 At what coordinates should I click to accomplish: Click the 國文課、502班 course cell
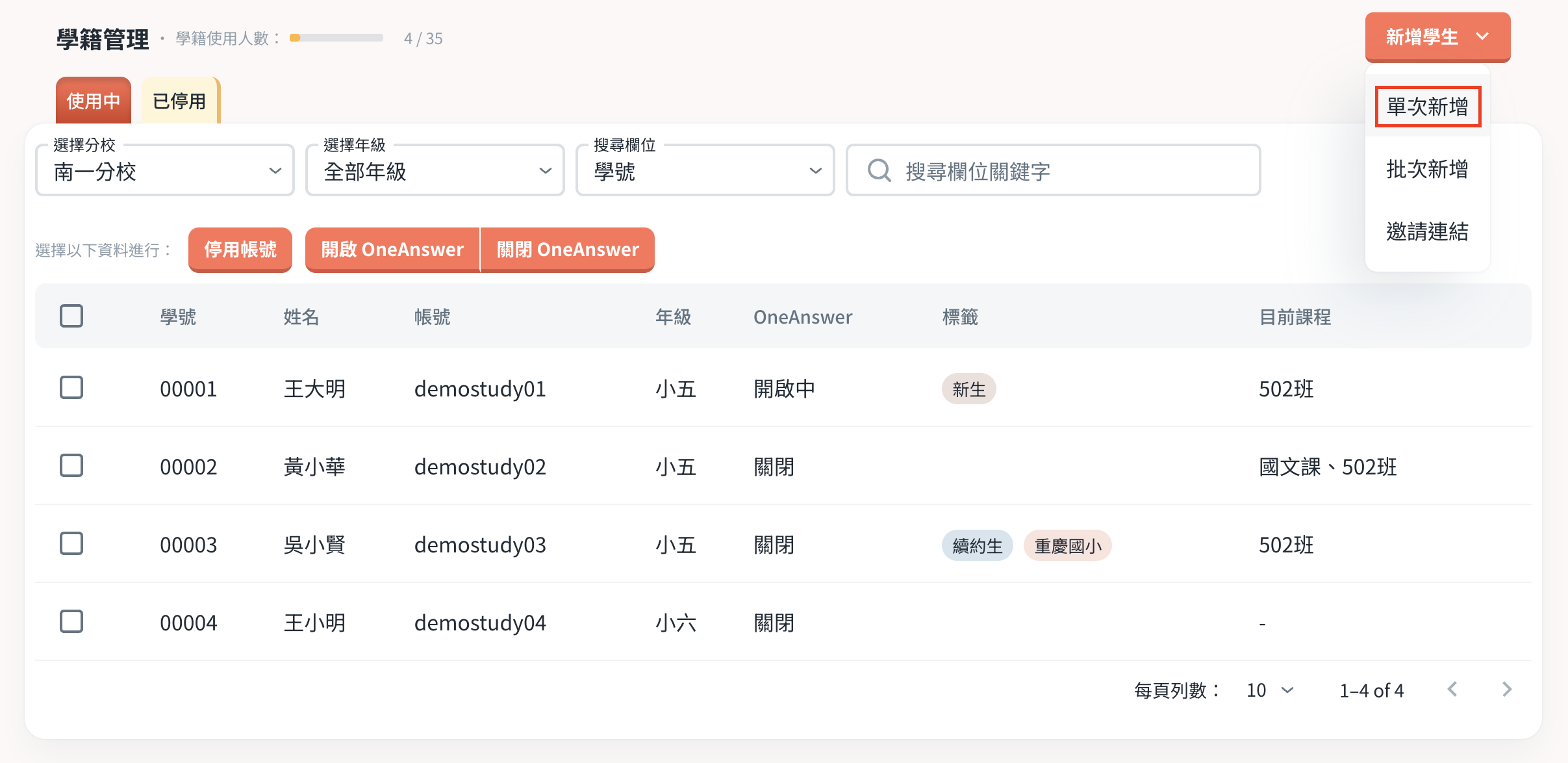pos(1328,467)
